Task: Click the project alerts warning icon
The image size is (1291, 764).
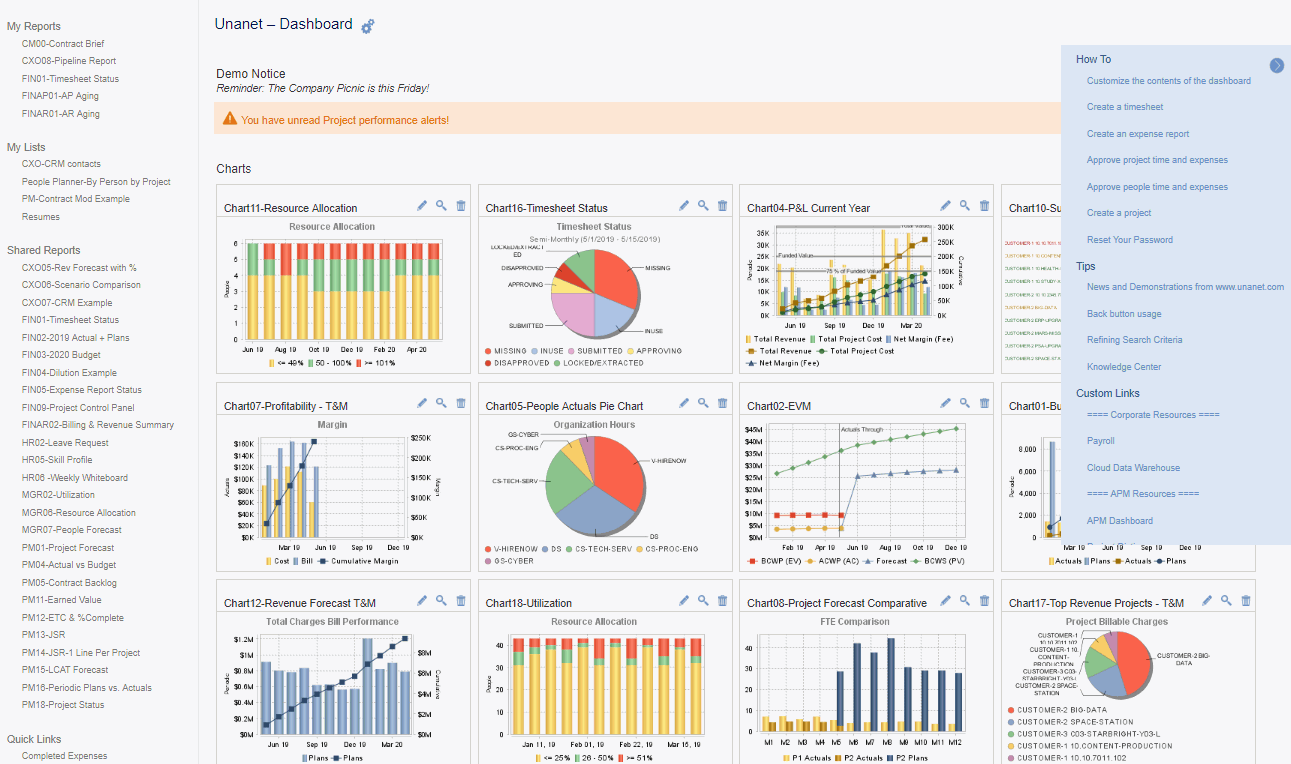Action: (x=230, y=119)
